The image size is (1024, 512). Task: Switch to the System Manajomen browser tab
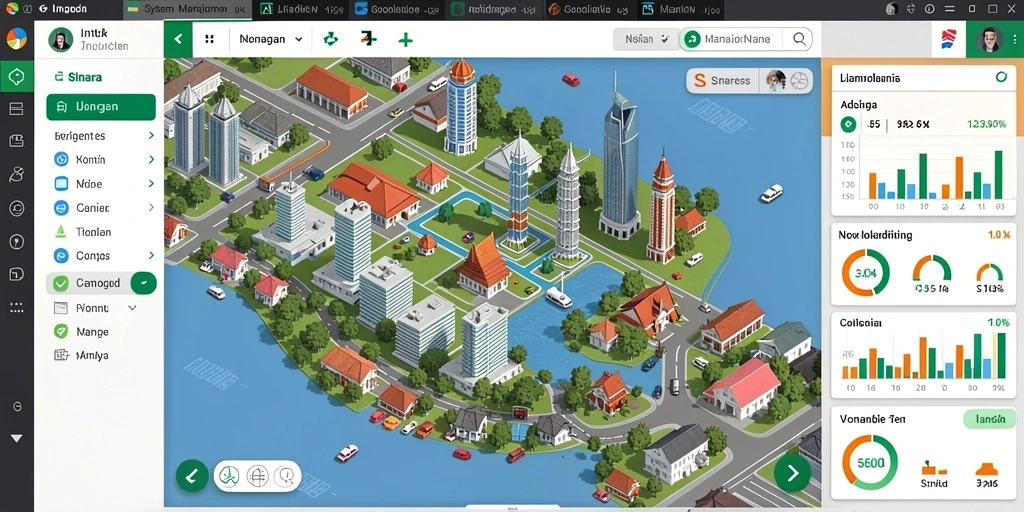(x=185, y=10)
